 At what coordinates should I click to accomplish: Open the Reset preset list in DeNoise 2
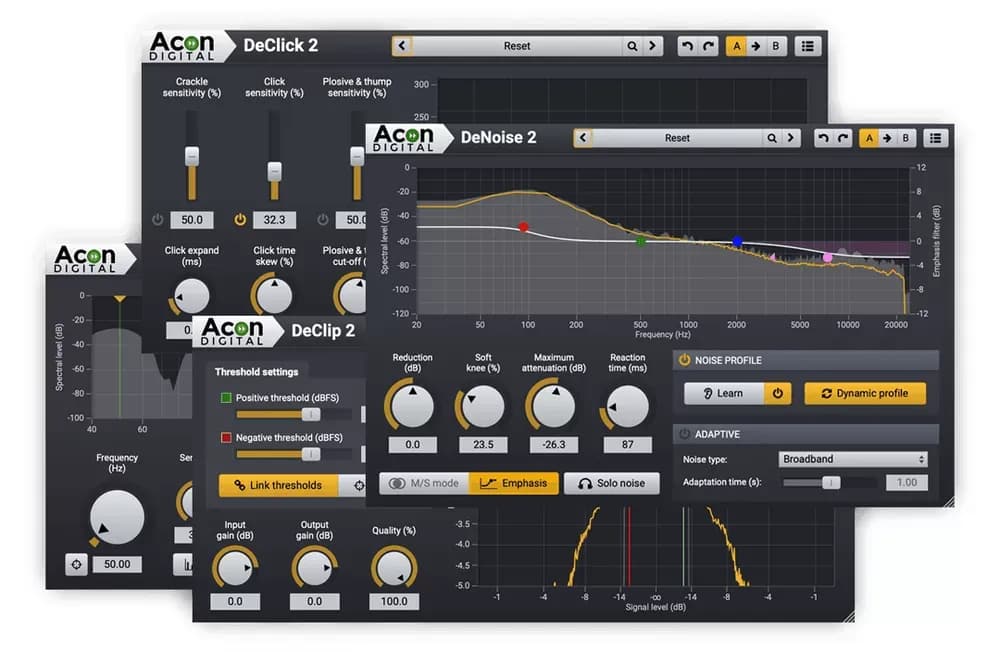coord(677,138)
